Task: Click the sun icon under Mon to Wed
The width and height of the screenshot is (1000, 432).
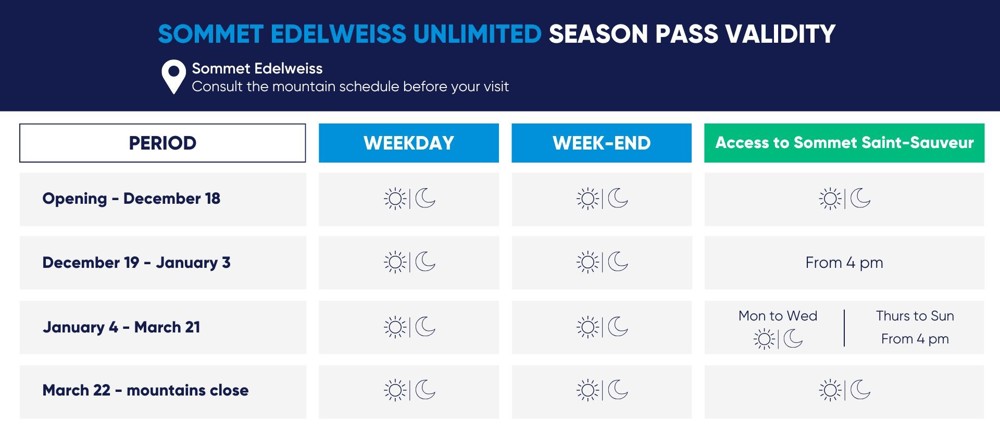Action: (x=765, y=339)
